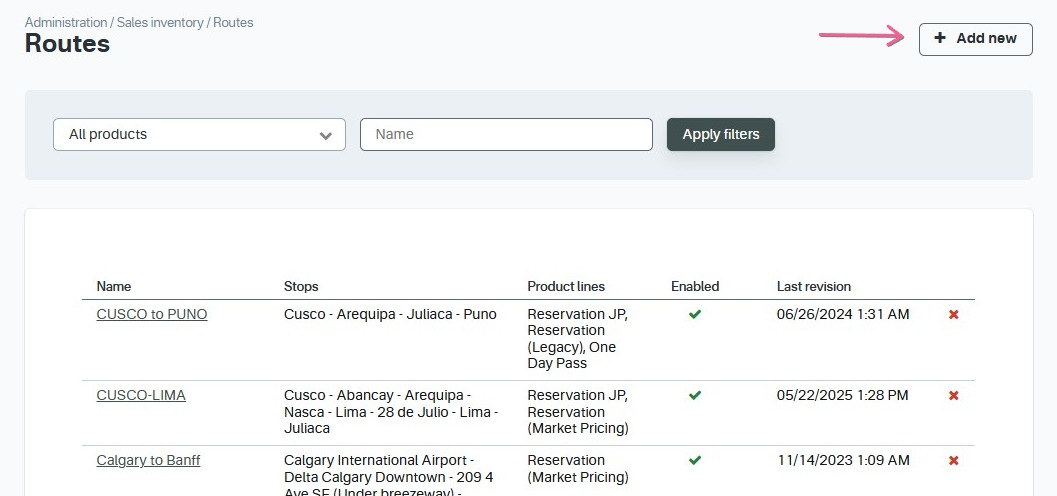Click the Add new route button
Screen dimensions: 1057x496
975,39
